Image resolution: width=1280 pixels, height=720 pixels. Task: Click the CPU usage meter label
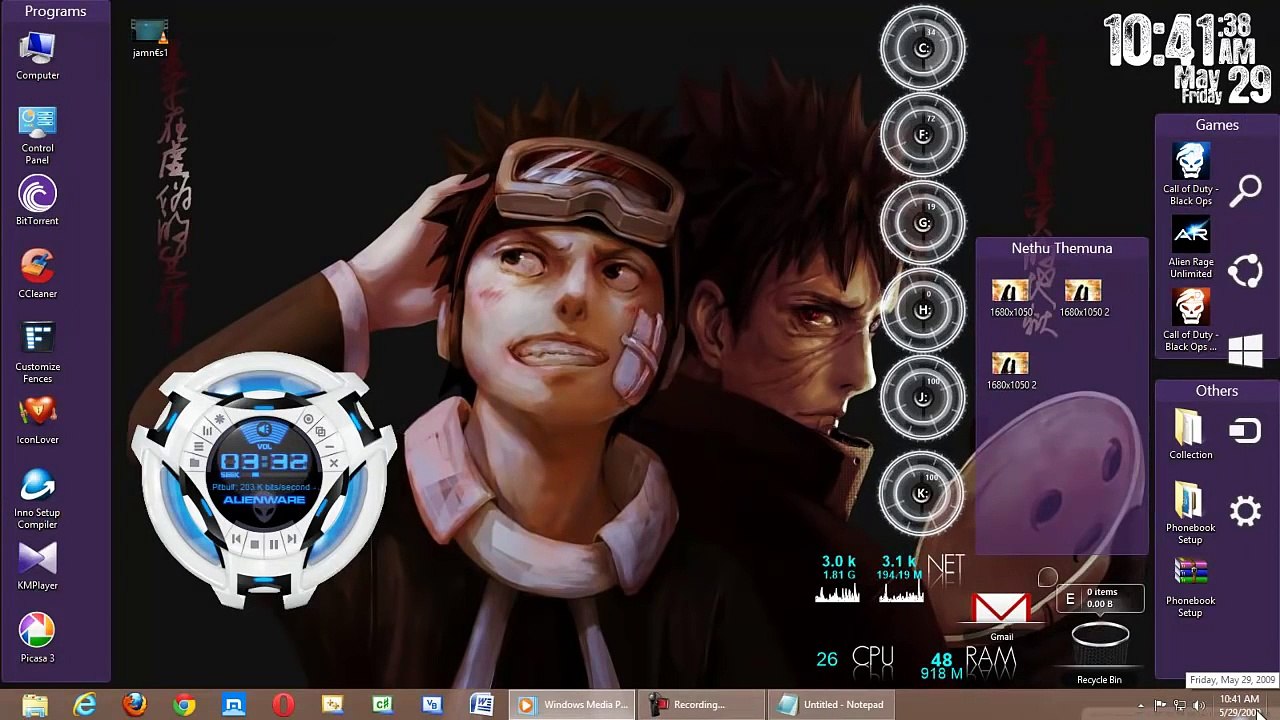873,656
